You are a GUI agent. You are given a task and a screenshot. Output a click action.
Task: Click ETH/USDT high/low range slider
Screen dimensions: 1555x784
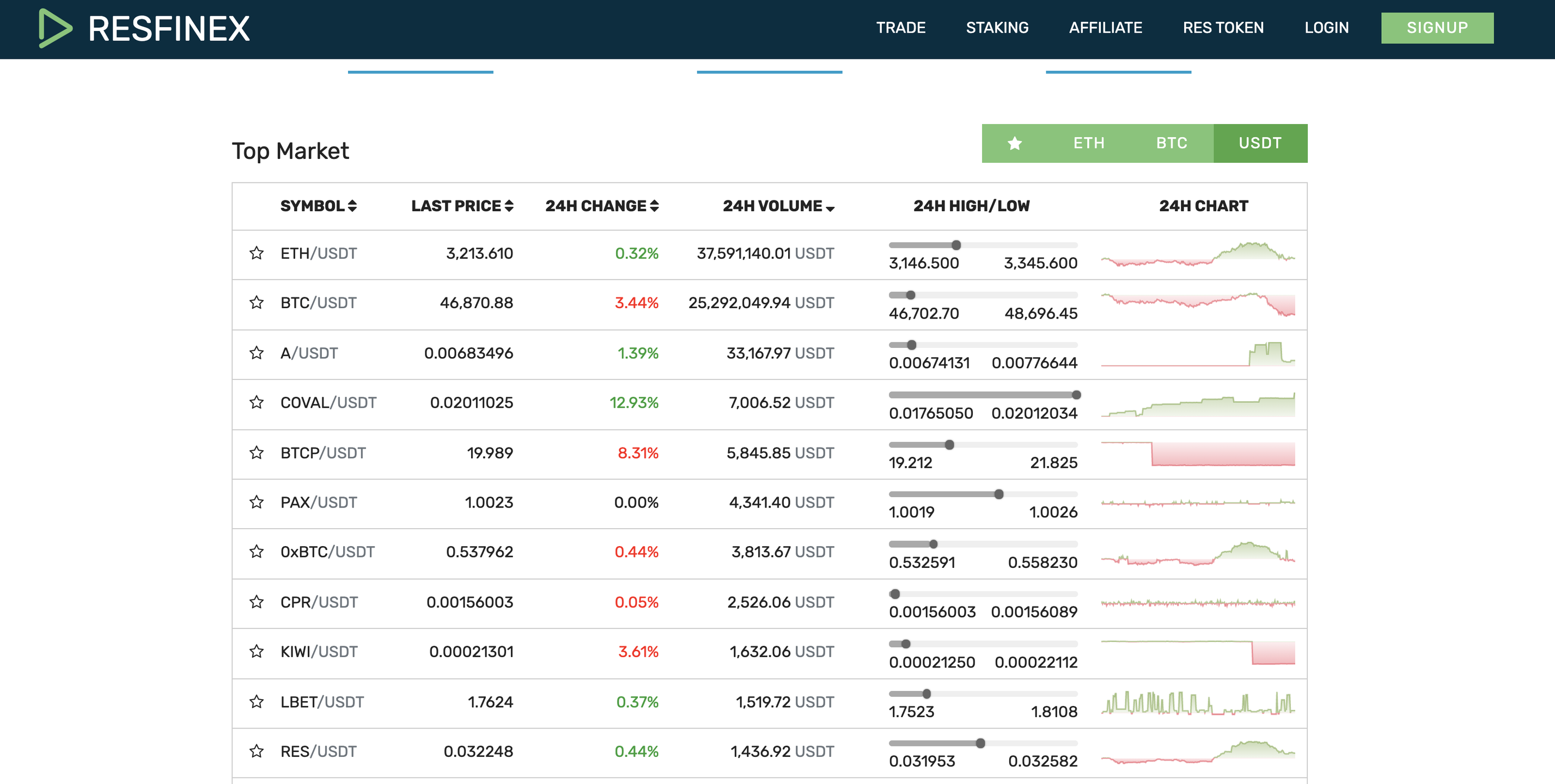click(x=982, y=245)
